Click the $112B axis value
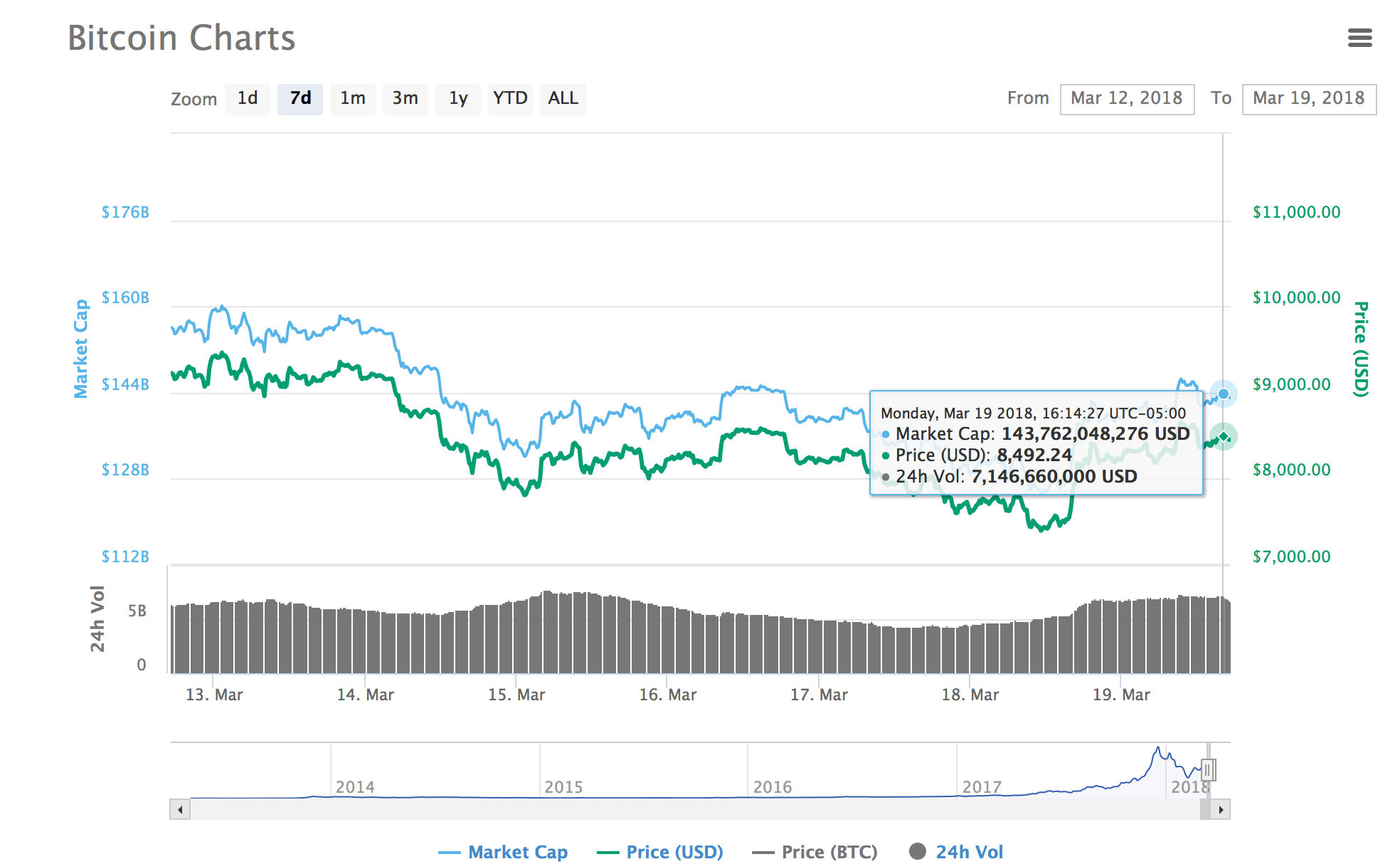 tap(125, 557)
